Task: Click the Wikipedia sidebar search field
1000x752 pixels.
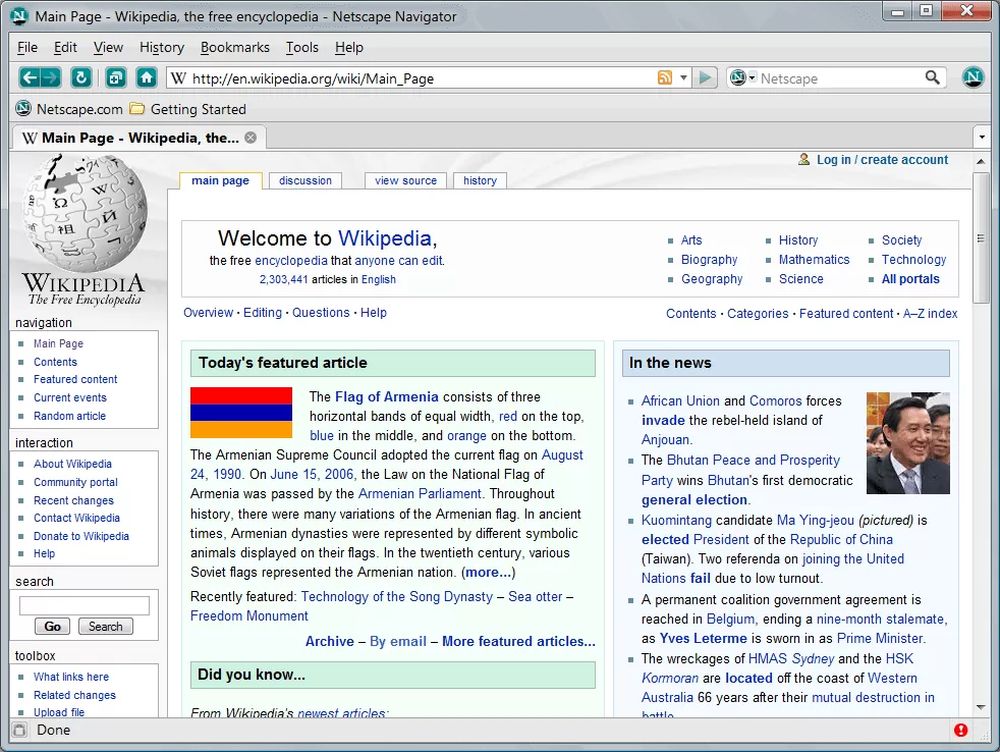Action: tap(84, 605)
